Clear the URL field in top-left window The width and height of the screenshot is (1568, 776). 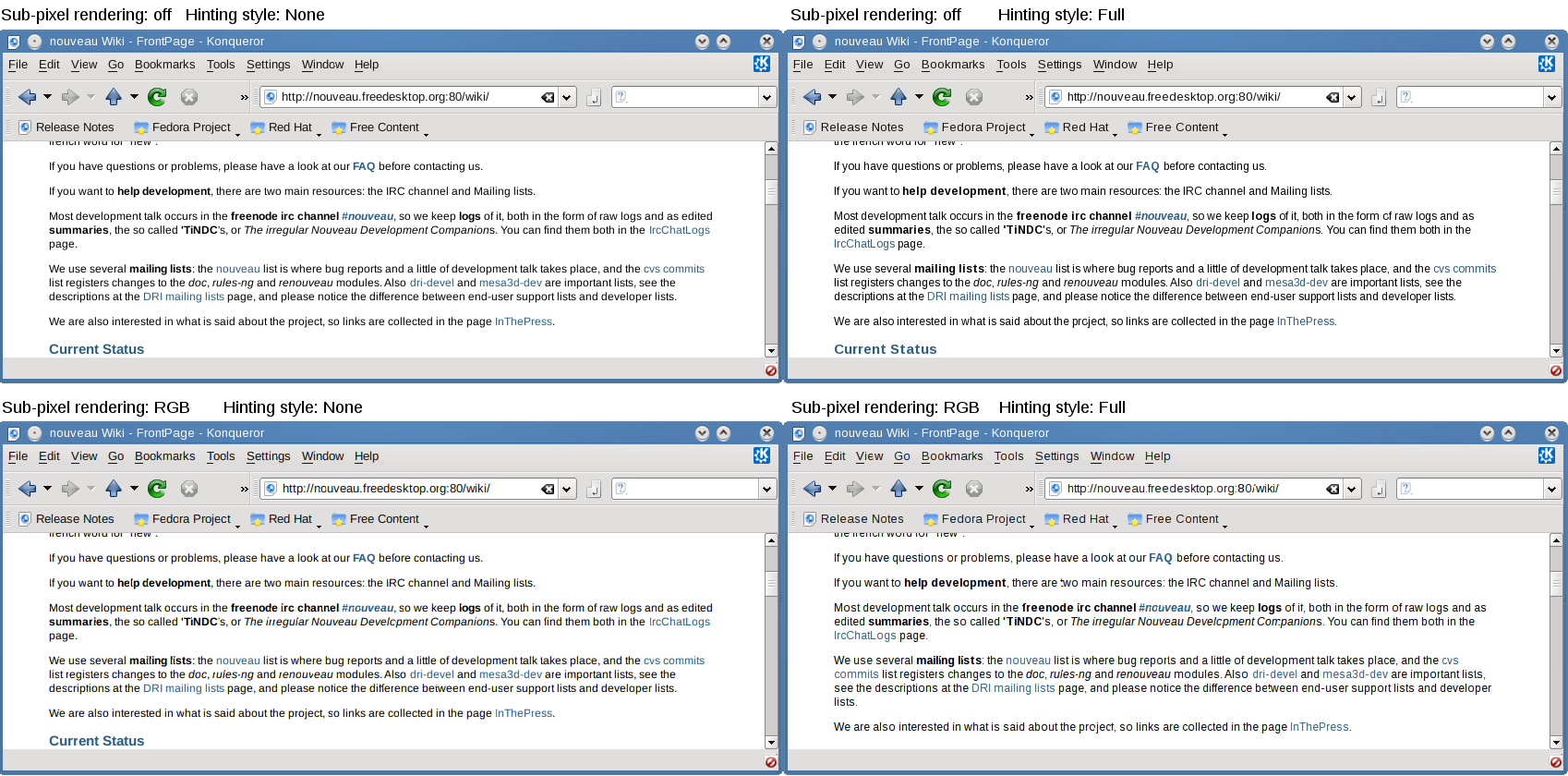pyautogui.click(x=548, y=97)
